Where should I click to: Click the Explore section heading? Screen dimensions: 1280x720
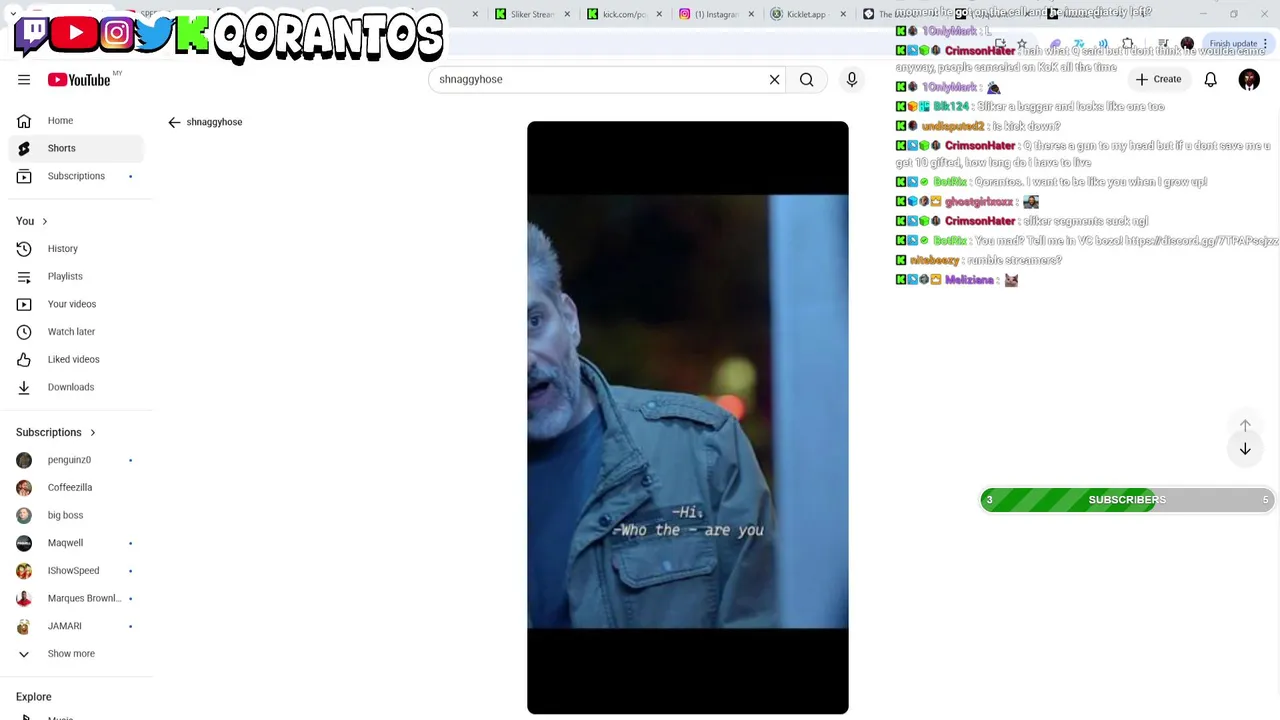click(x=33, y=697)
